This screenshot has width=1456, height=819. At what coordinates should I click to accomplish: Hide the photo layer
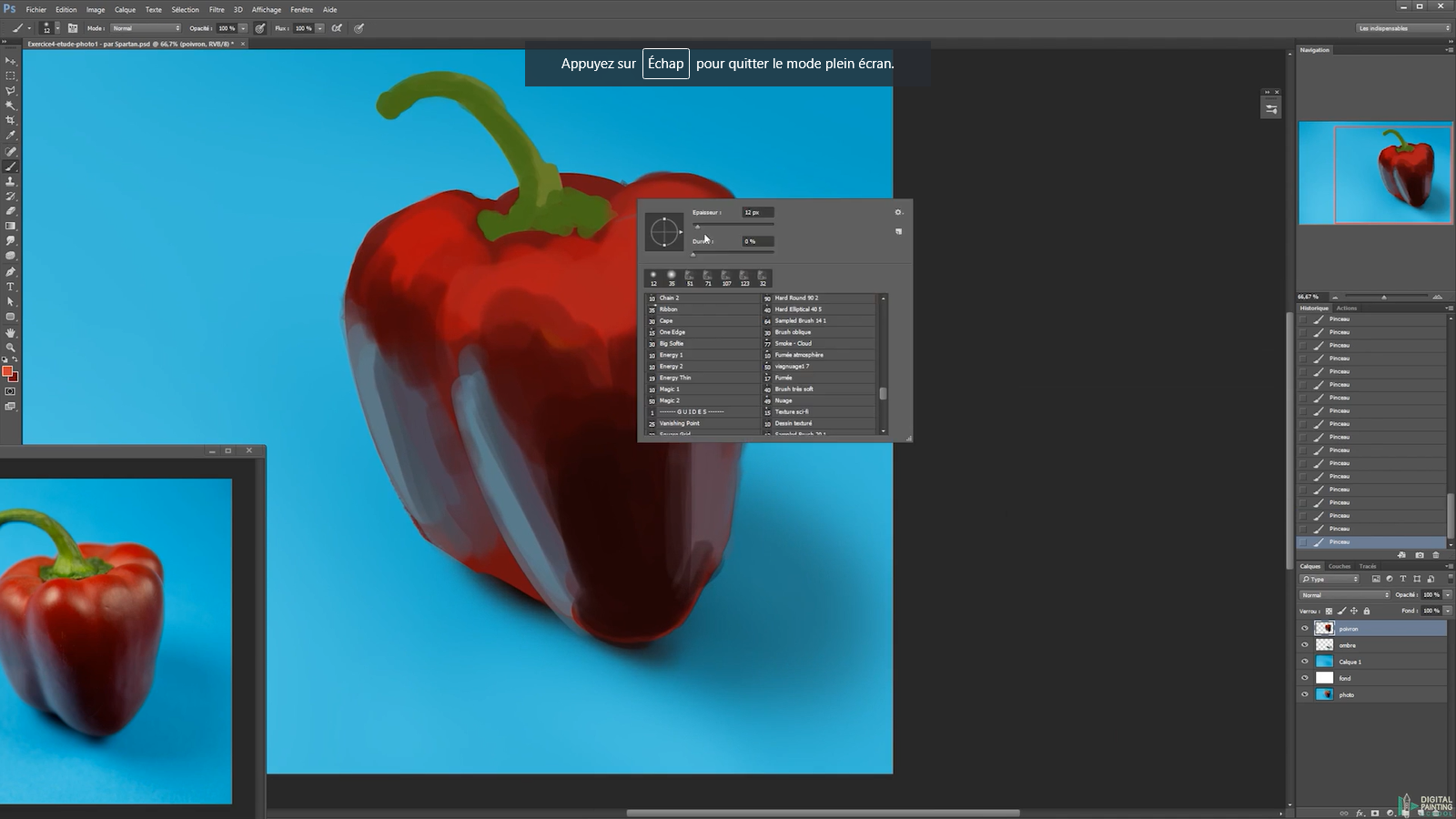[1305, 694]
